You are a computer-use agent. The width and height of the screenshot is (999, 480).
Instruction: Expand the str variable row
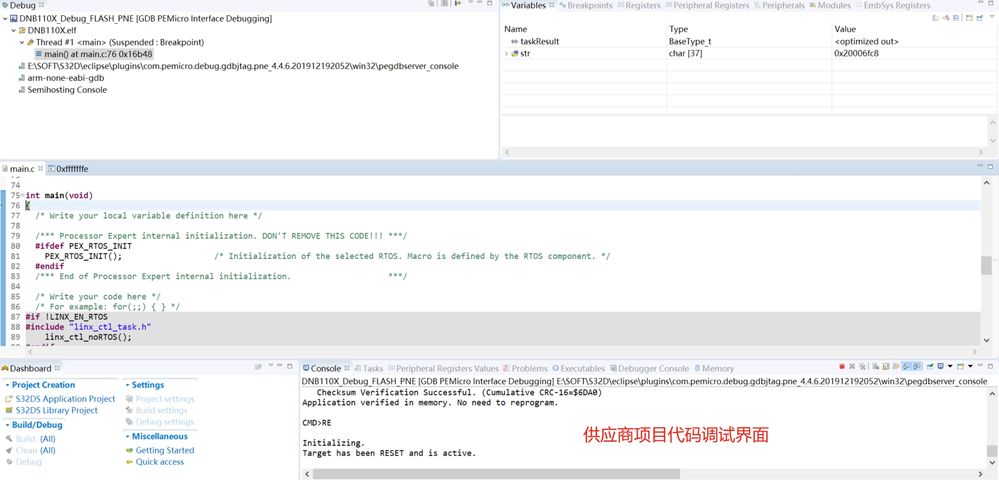click(x=507, y=54)
